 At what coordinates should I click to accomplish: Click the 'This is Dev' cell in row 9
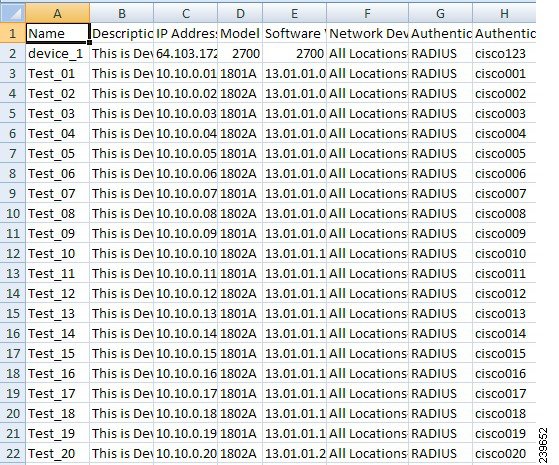click(x=122, y=193)
